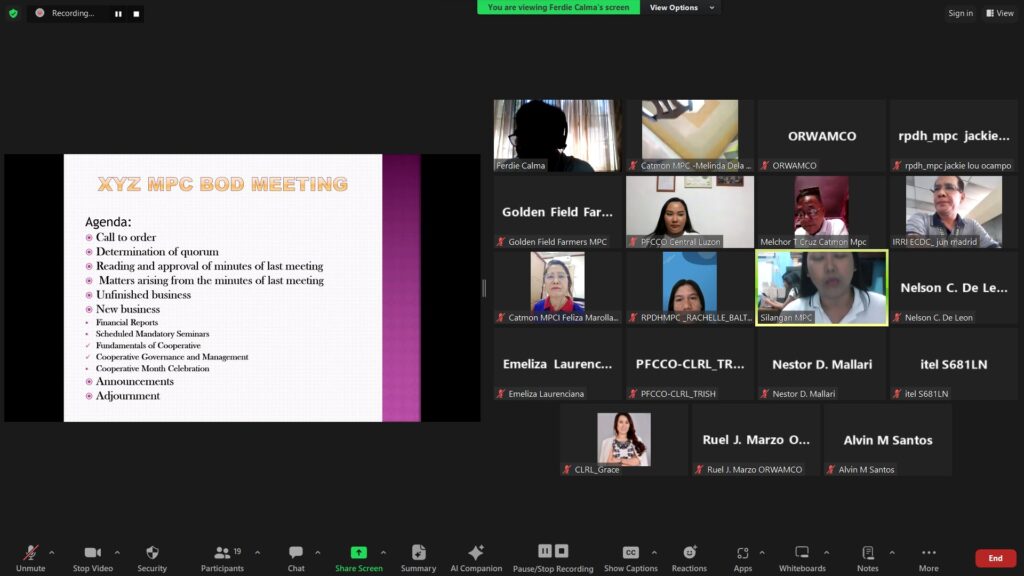
Task: Click the slide title 'XYZ MPC BOD MEETING'
Action: point(223,184)
